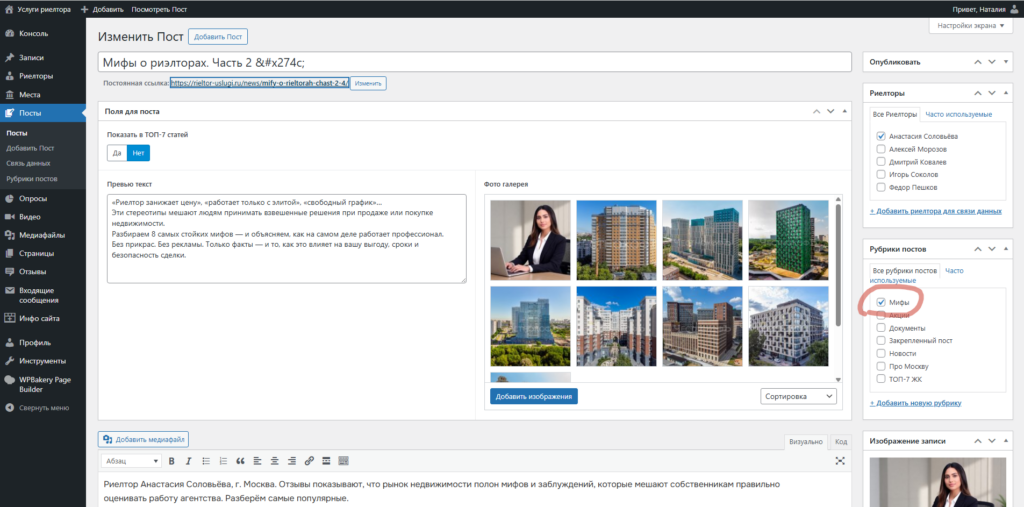1024x507 pixels.
Task: Tick the Новости category checkbox
Action: tap(881, 353)
